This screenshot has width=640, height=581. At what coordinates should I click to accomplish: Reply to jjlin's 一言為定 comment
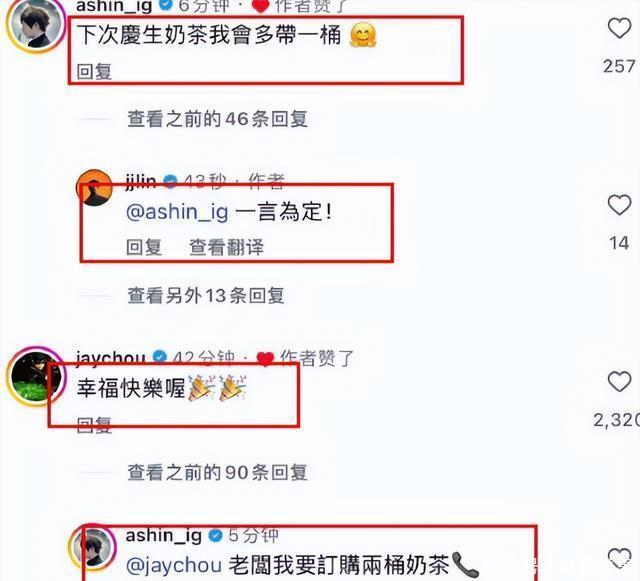pyautogui.click(x=144, y=247)
